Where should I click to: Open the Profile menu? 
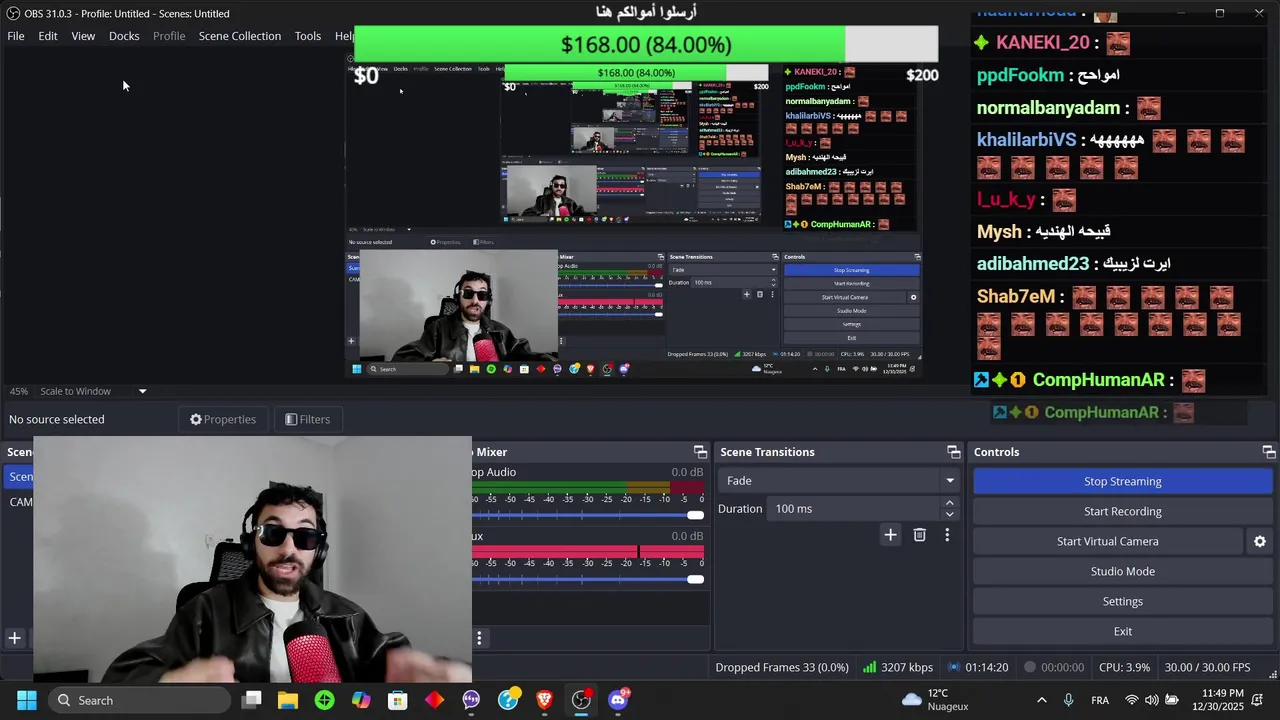tap(169, 36)
